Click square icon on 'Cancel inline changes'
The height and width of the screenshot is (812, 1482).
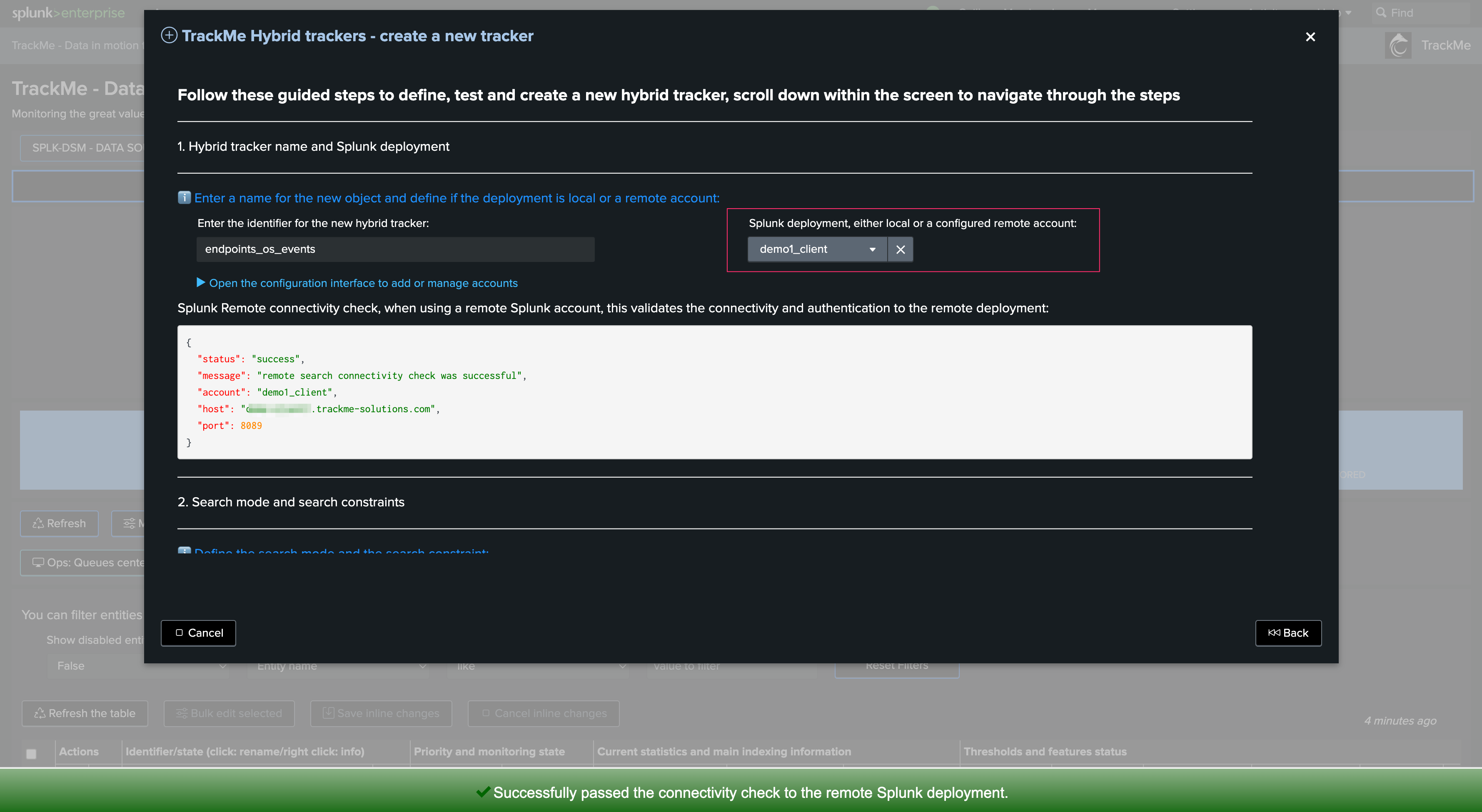coord(486,713)
